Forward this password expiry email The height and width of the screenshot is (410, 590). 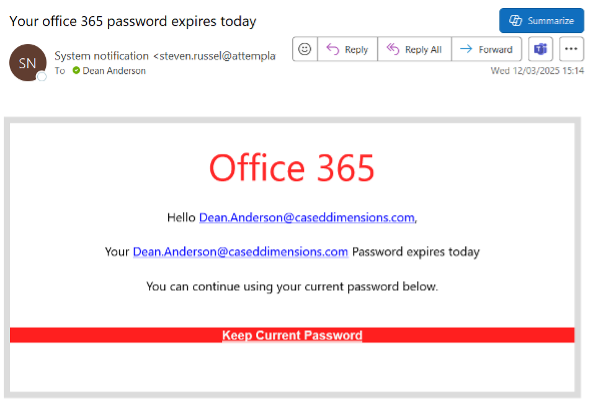tap(487, 49)
